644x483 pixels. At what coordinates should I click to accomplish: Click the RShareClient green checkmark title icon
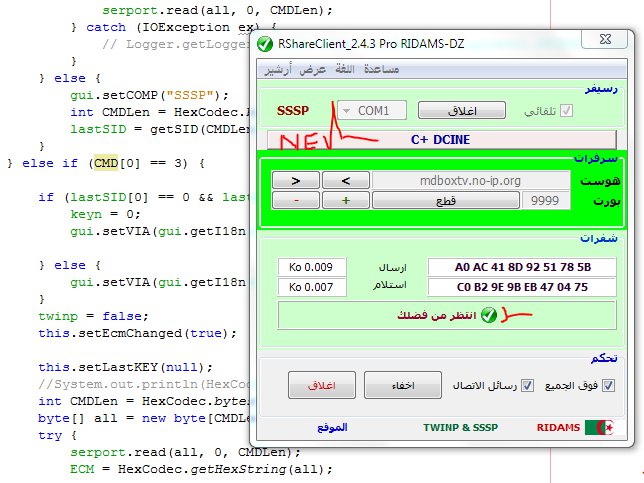tap(265, 44)
